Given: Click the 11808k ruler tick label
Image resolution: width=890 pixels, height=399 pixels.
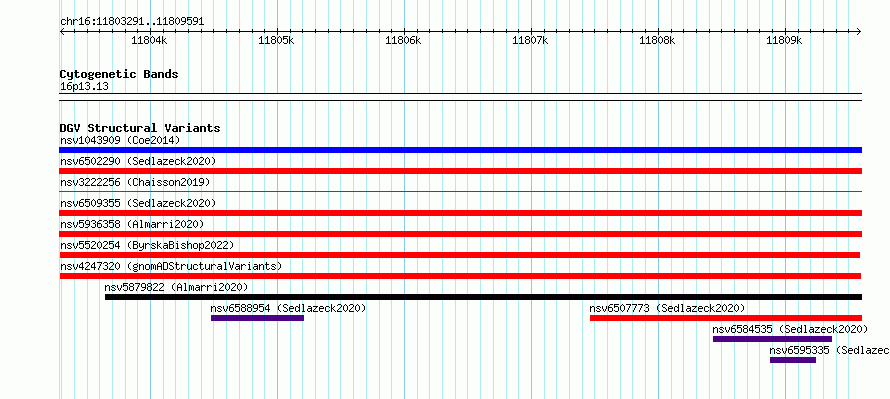Looking at the screenshot, I should (x=658, y=40).
